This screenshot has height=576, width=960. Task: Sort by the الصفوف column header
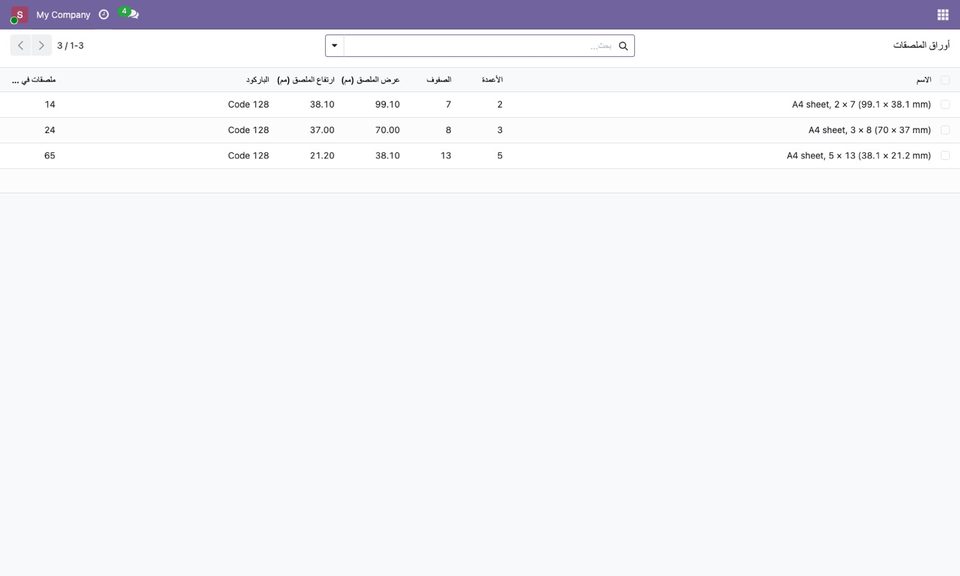439,80
